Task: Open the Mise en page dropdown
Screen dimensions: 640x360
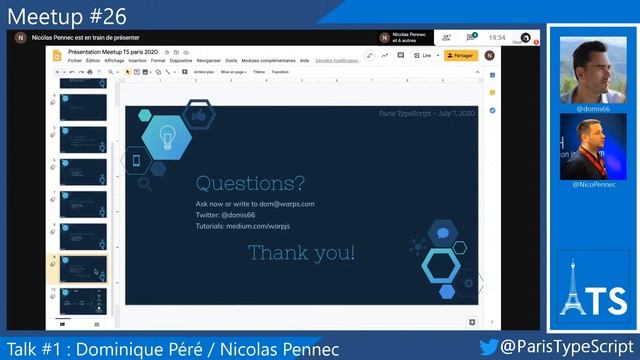Action: pyautogui.click(x=233, y=72)
